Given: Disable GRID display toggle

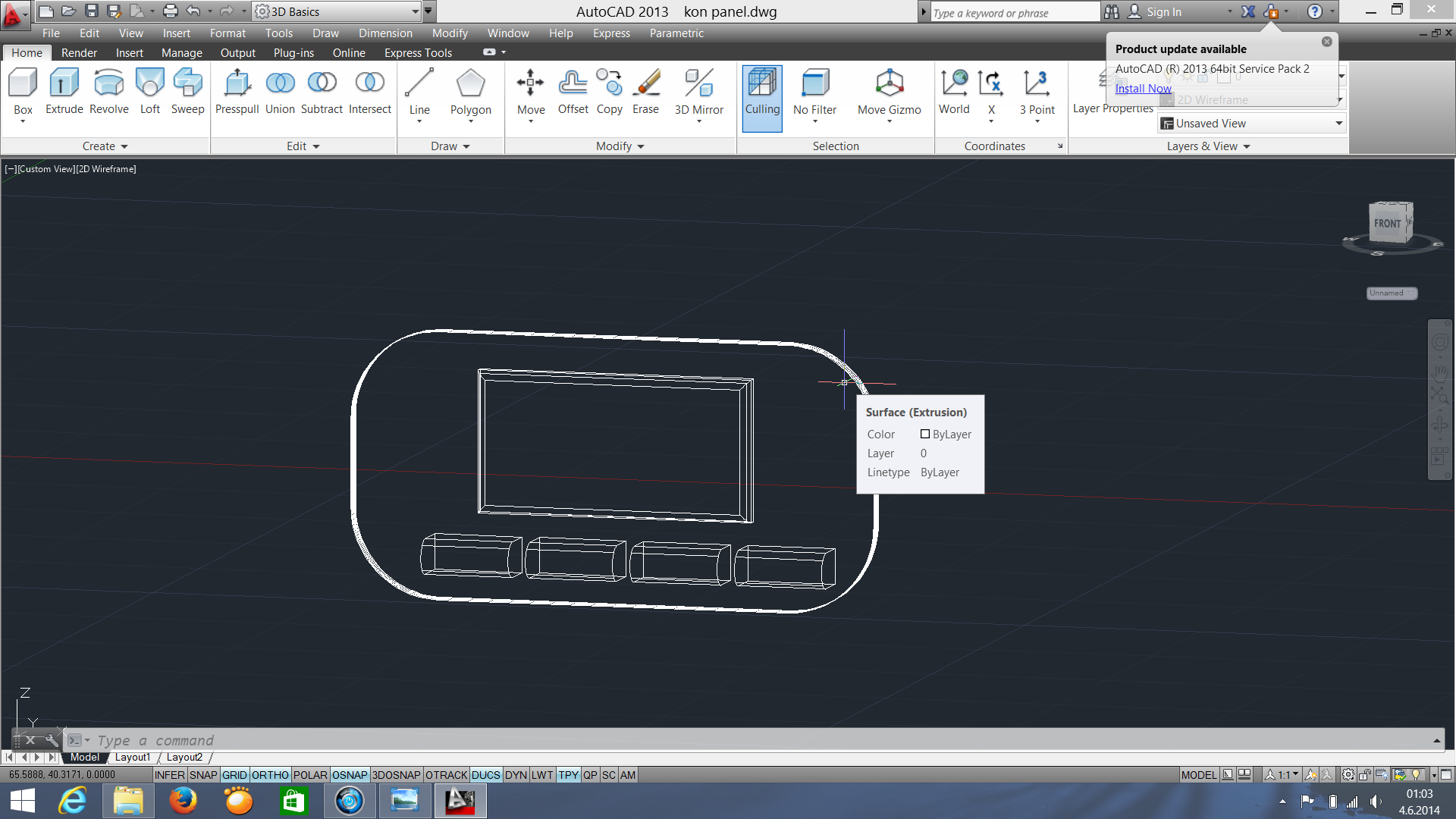Looking at the screenshot, I should click(x=234, y=775).
